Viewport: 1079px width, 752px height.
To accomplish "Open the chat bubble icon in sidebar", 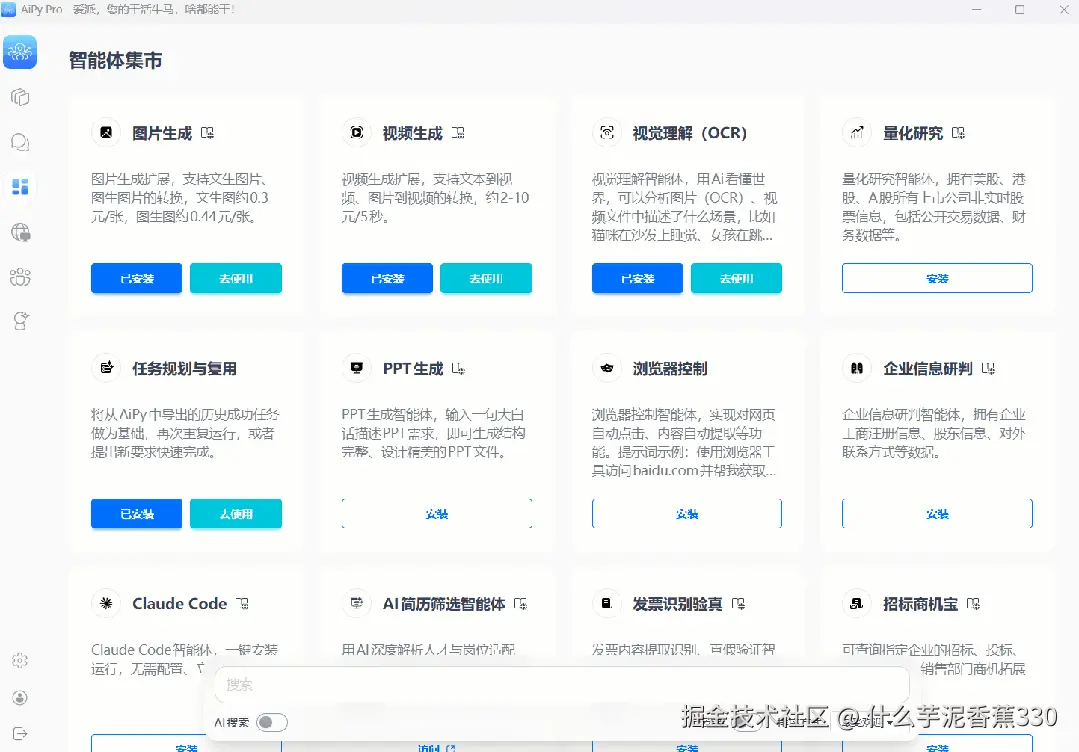I will [20, 142].
